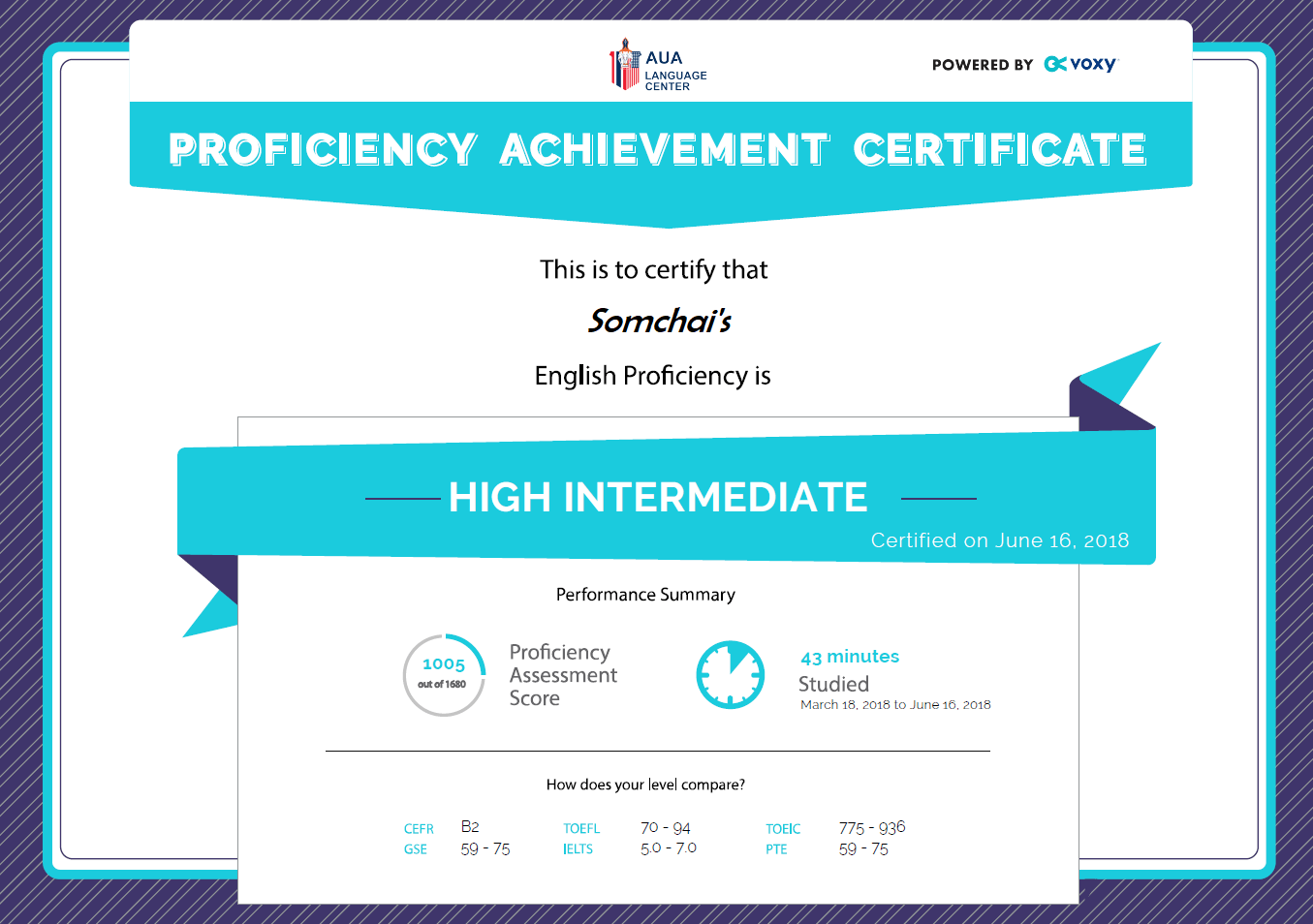The width and height of the screenshot is (1313, 924).
Task: Click the 'TOEFL' label
Action: pyautogui.click(x=581, y=829)
